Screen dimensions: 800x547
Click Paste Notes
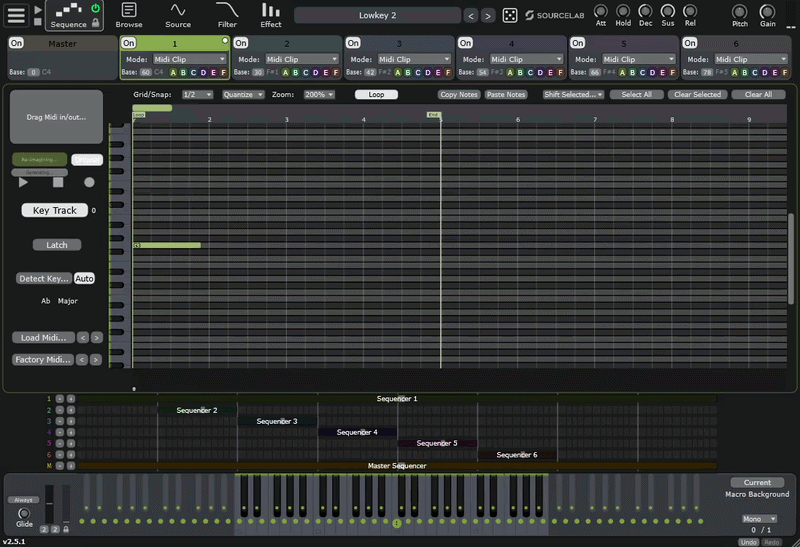pyautogui.click(x=506, y=94)
